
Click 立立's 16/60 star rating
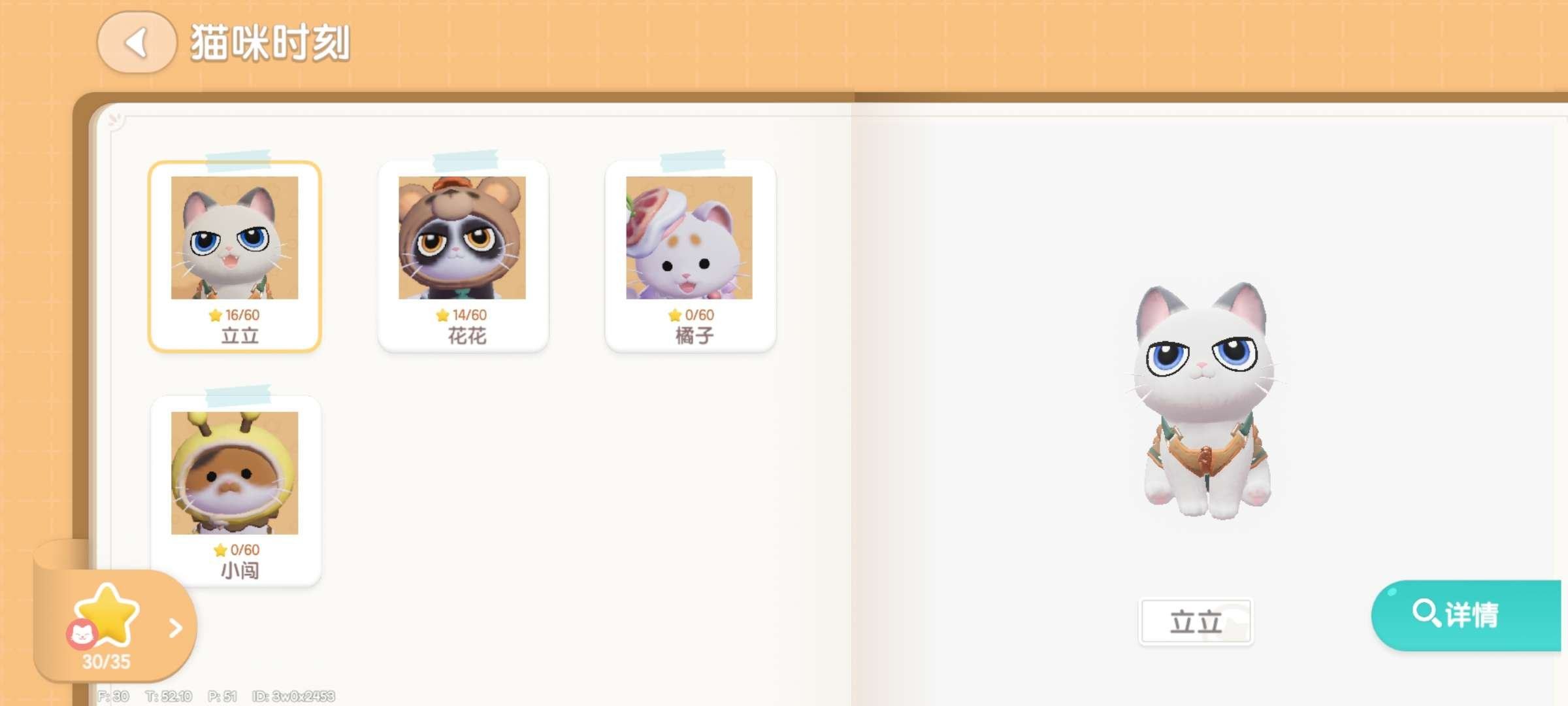tap(235, 315)
